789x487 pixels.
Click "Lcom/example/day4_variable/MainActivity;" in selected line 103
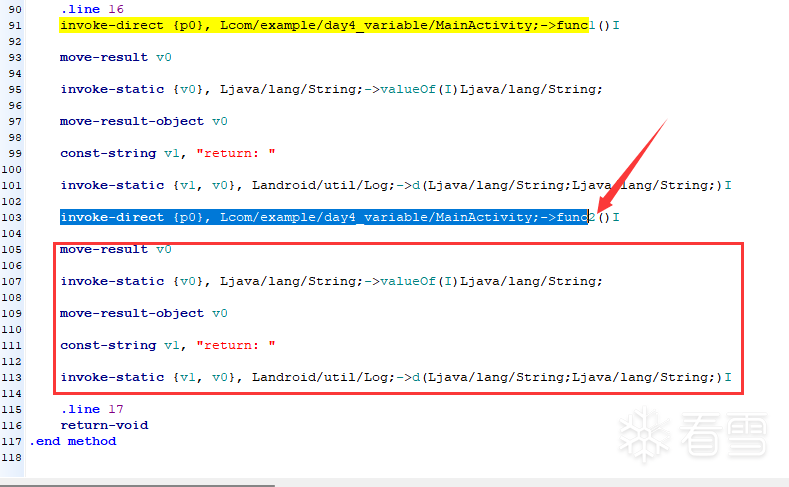click(380, 217)
